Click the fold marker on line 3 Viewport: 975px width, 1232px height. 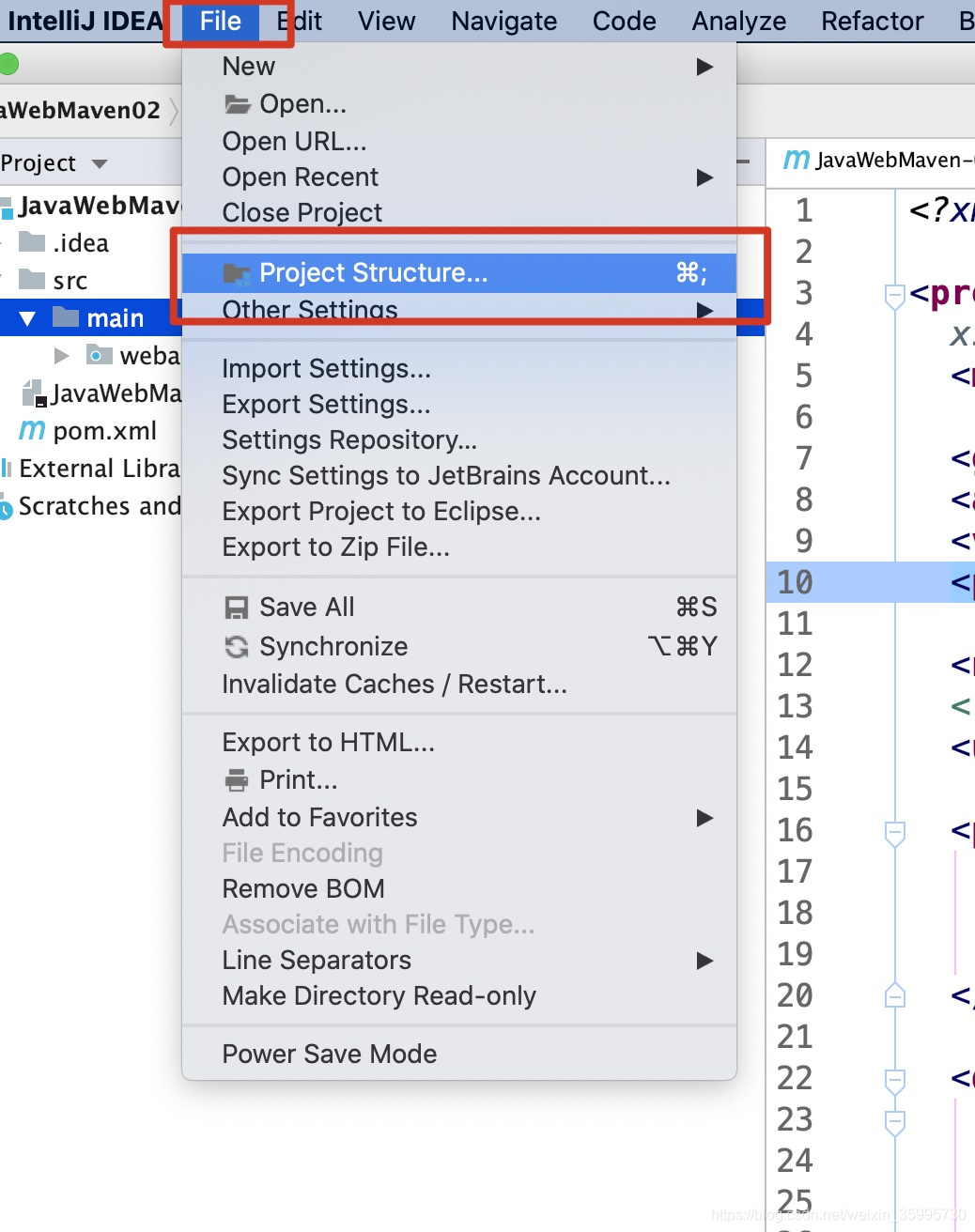[x=895, y=295]
